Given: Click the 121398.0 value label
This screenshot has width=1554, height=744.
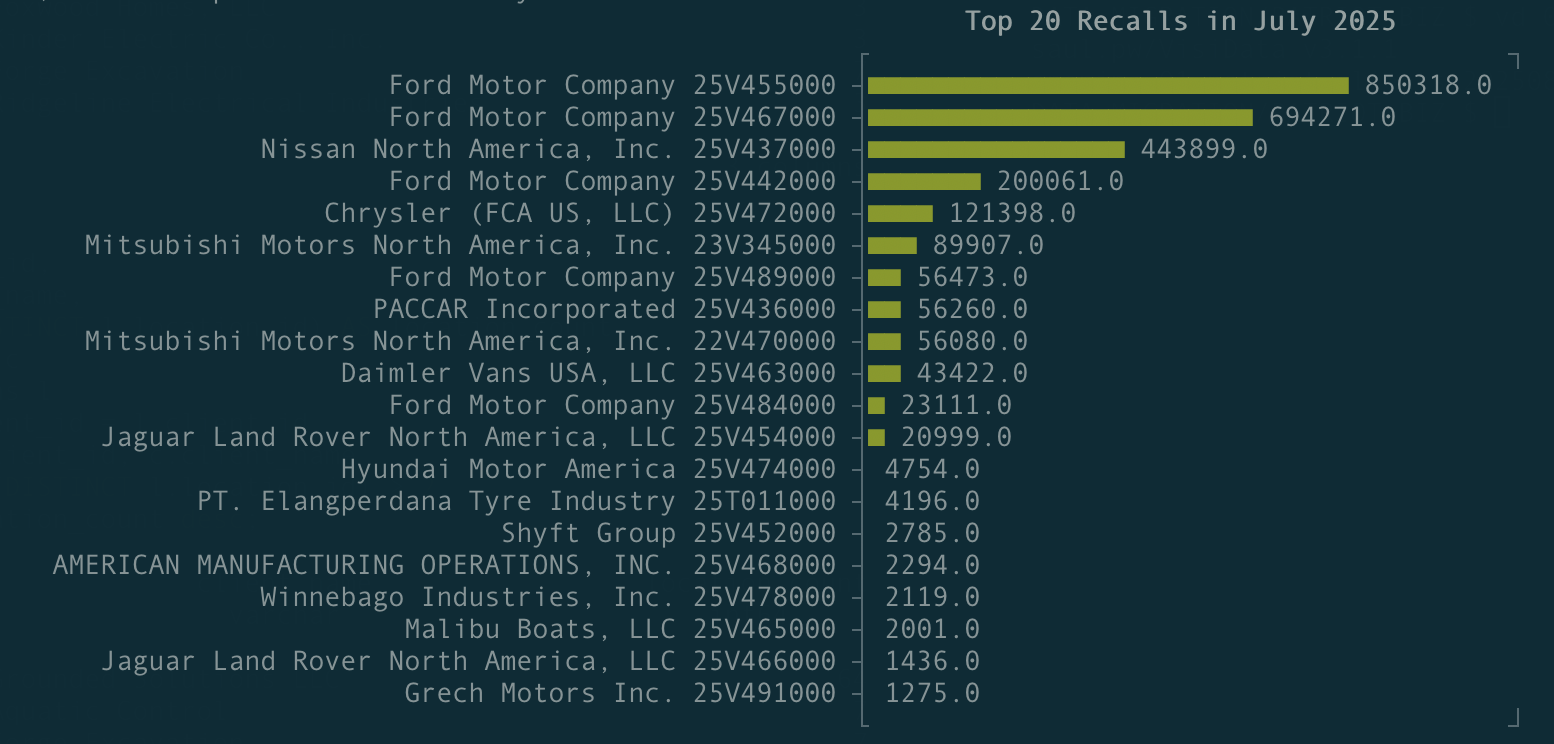Looking at the screenshot, I should (x=1008, y=212).
